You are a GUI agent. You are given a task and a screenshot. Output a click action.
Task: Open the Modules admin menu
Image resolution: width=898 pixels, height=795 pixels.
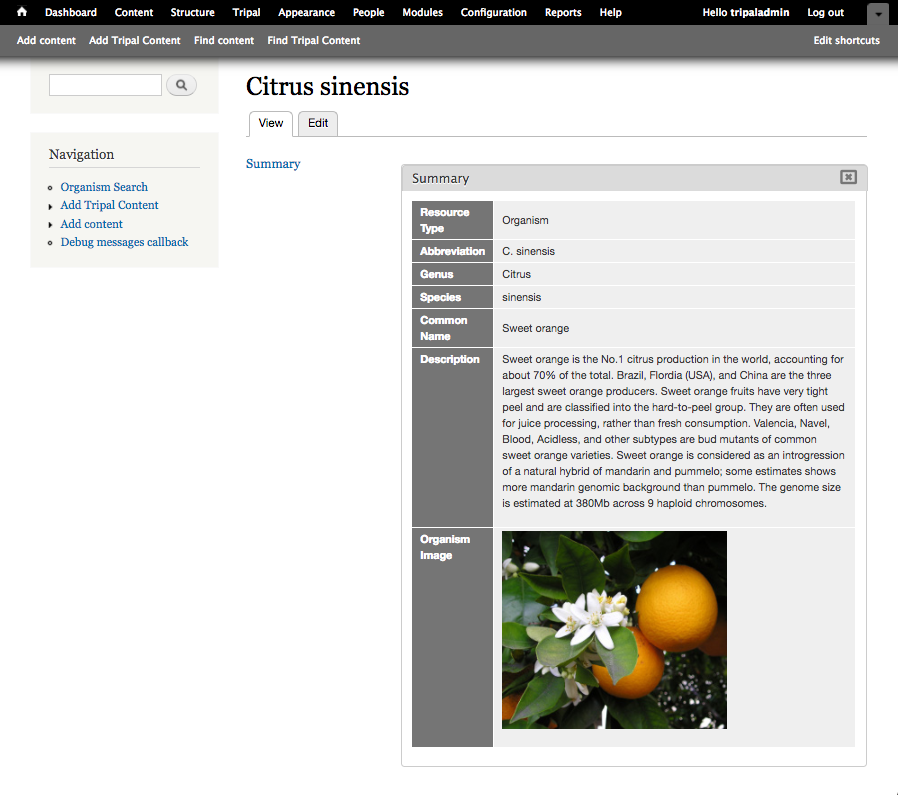click(422, 13)
